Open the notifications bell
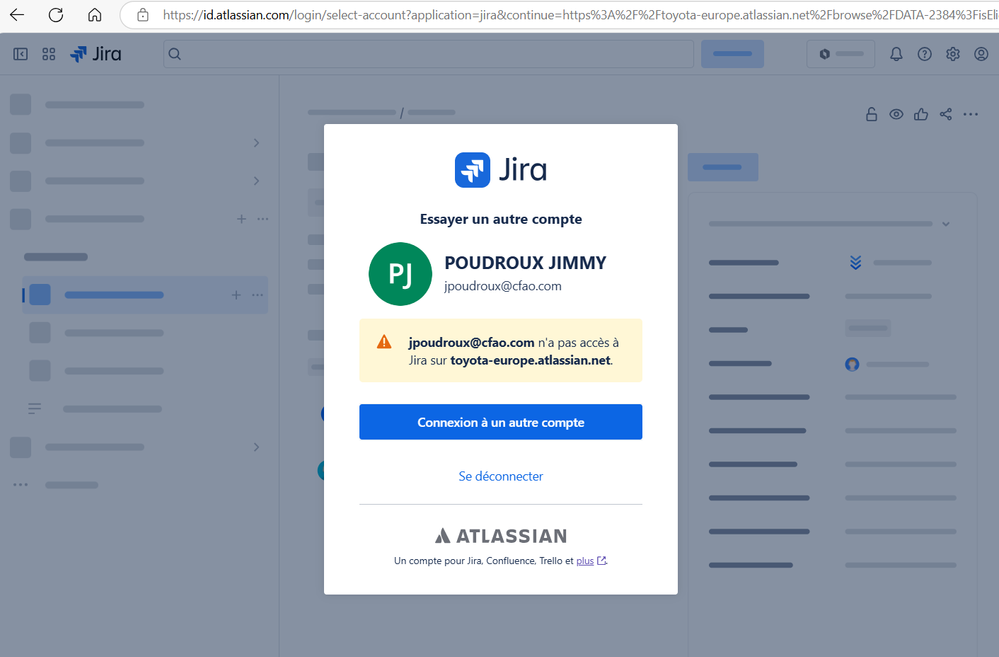999x657 pixels. 896,54
